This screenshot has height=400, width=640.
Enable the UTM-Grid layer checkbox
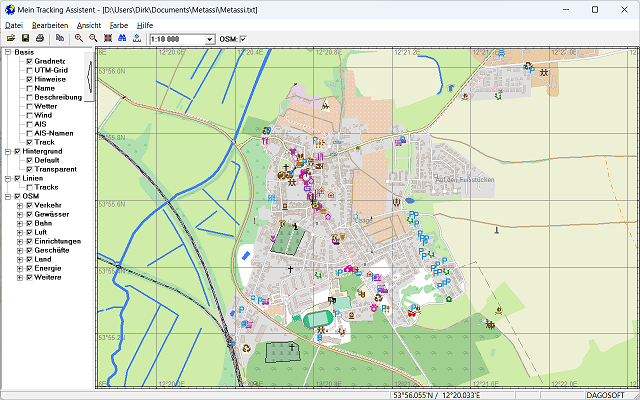[x=30, y=71]
